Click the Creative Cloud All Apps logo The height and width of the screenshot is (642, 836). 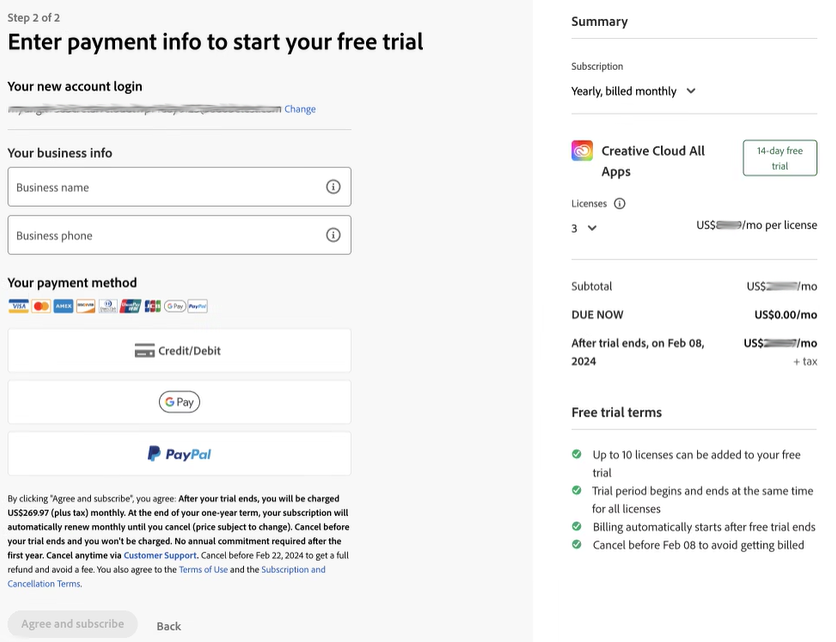[582, 150]
